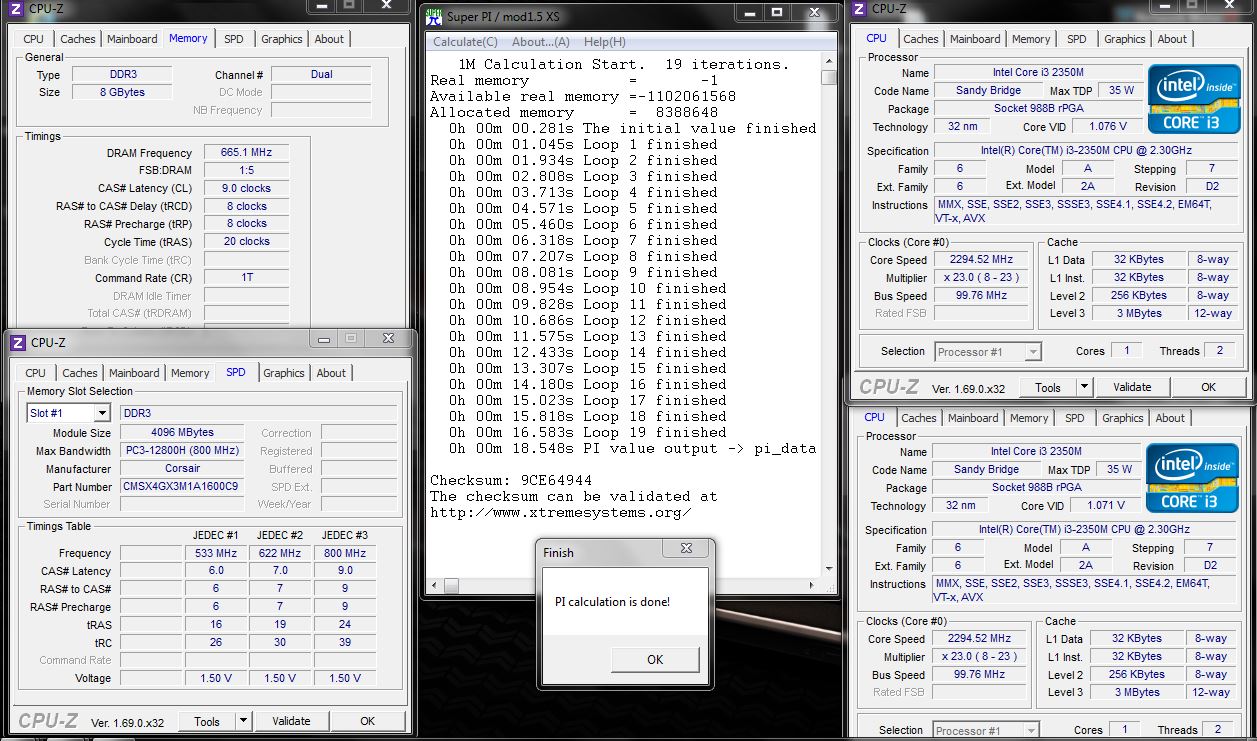Viewport: 1257px width, 741px height.
Task: Open Graphics tab in lower CPU window
Action: [x=1123, y=418]
